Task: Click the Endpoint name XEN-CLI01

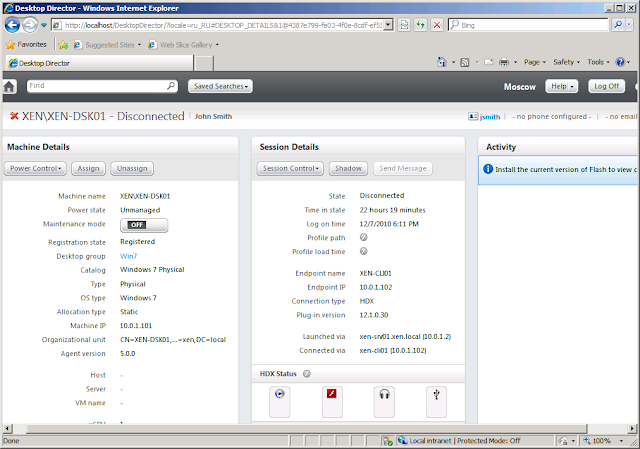Action: 376,273
